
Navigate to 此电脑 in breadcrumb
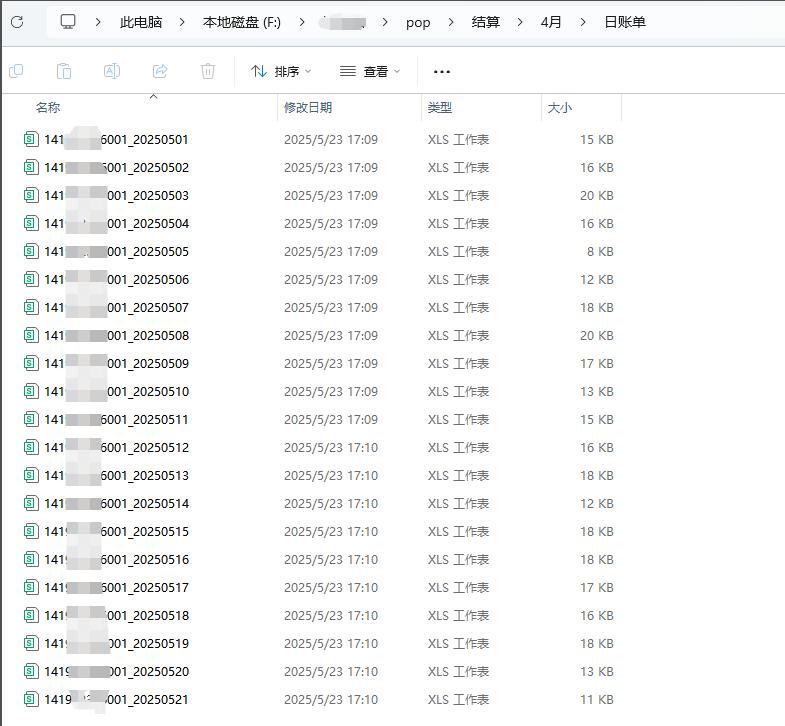coord(141,22)
